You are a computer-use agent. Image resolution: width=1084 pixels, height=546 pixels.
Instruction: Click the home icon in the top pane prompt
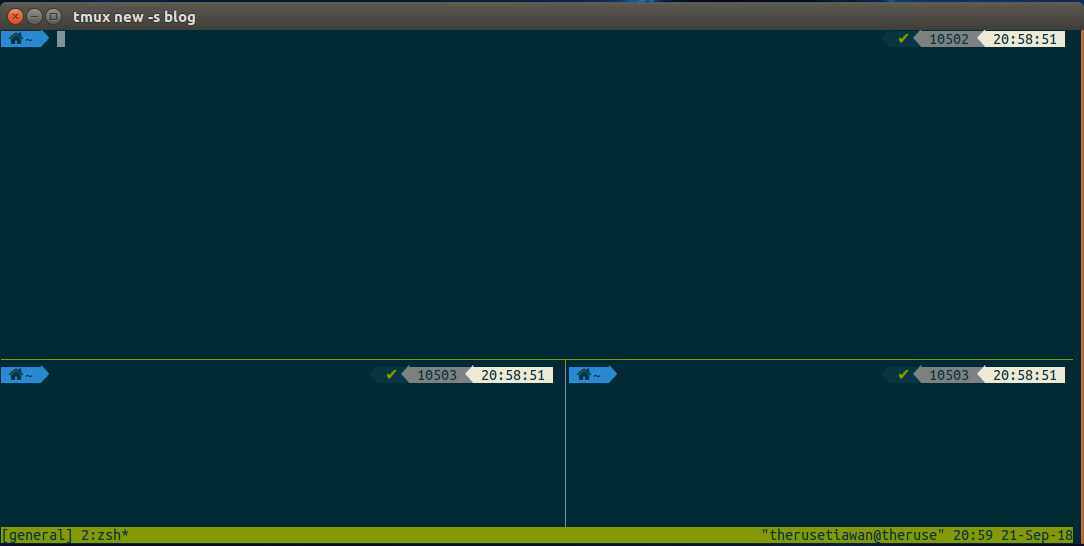coord(16,39)
